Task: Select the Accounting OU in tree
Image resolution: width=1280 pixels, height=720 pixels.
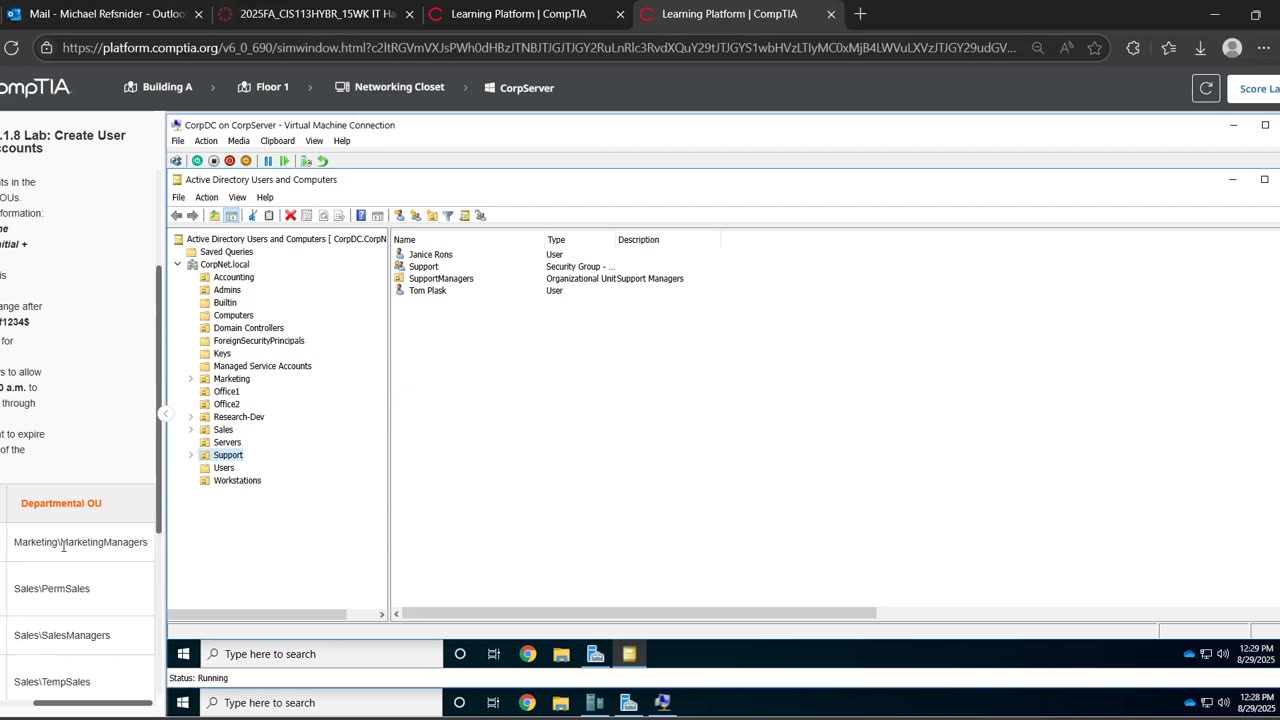Action: 233,277
